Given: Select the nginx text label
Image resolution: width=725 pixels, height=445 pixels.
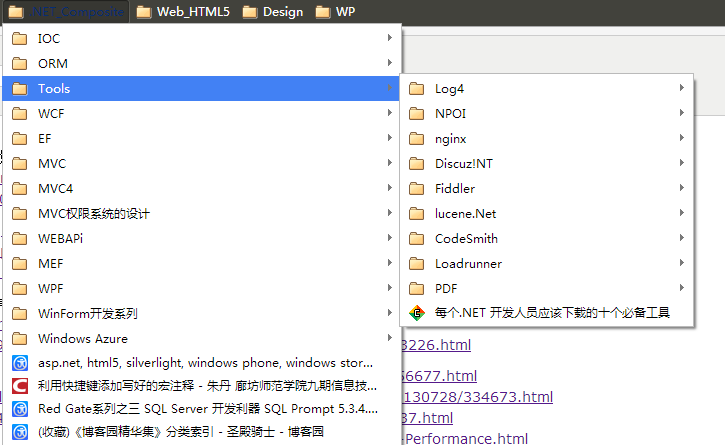Looking at the screenshot, I should click(450, 139).
